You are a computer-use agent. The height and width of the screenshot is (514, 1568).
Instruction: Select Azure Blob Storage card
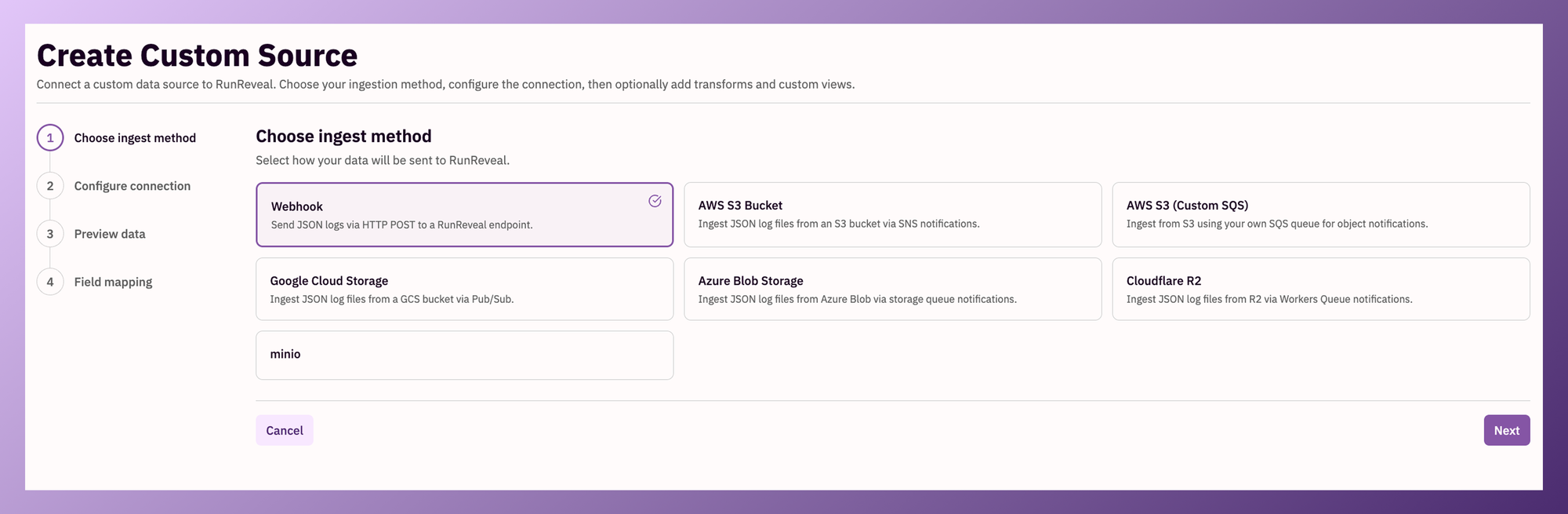(x=892, y=289)
